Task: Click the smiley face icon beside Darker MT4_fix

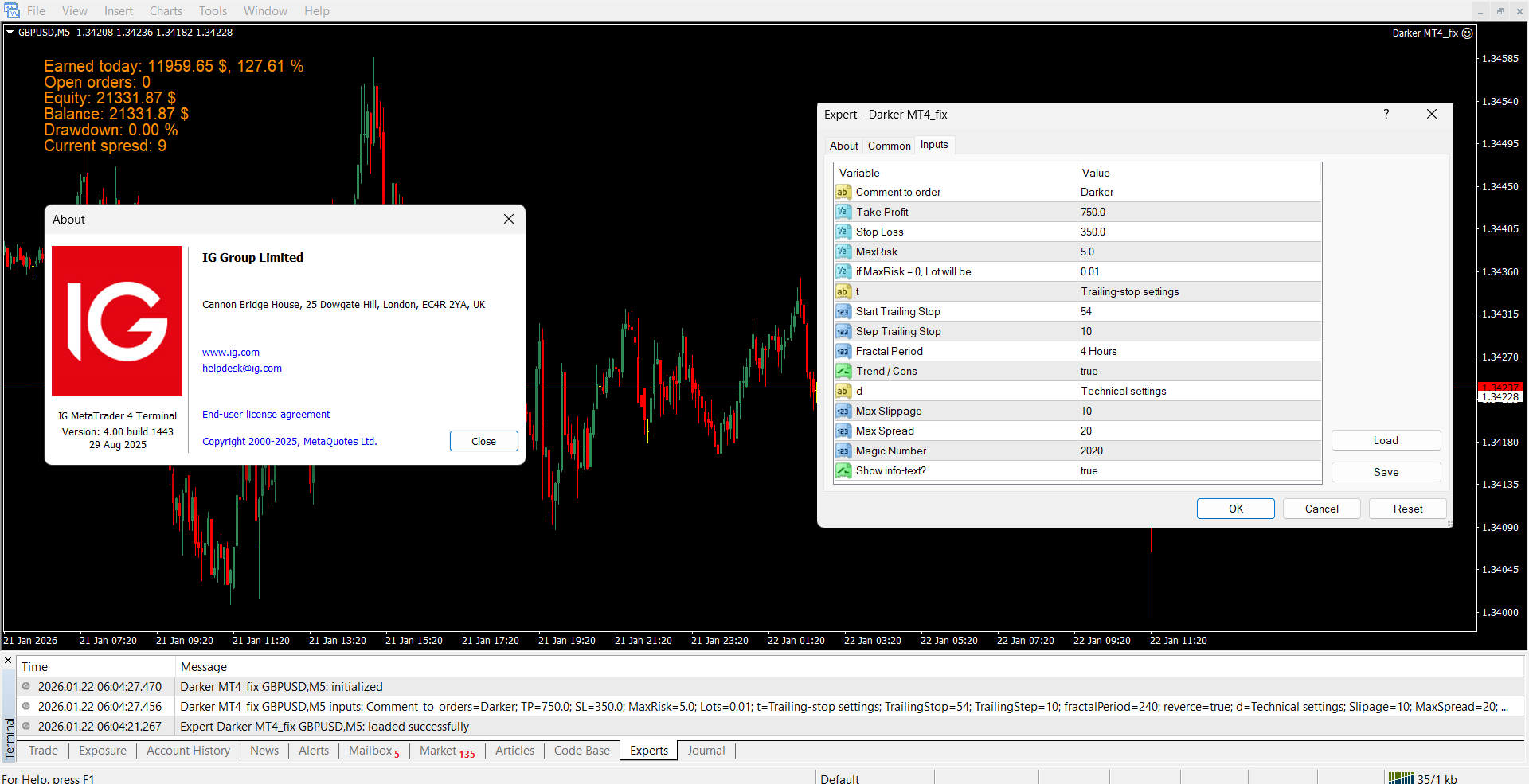Action: (x=1467, y=33)
